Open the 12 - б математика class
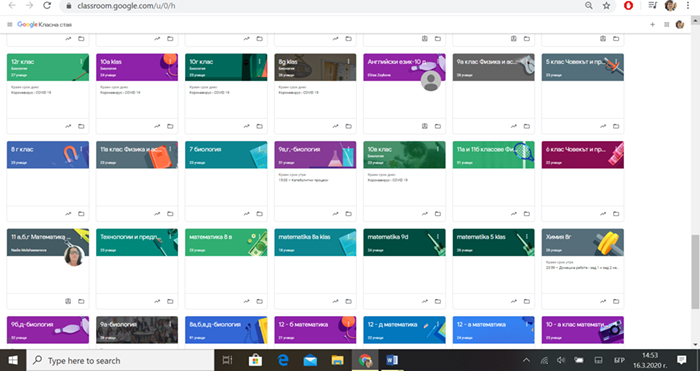Image resolution: width=700 pixels, height=371 pixels. tap(303, 324)
